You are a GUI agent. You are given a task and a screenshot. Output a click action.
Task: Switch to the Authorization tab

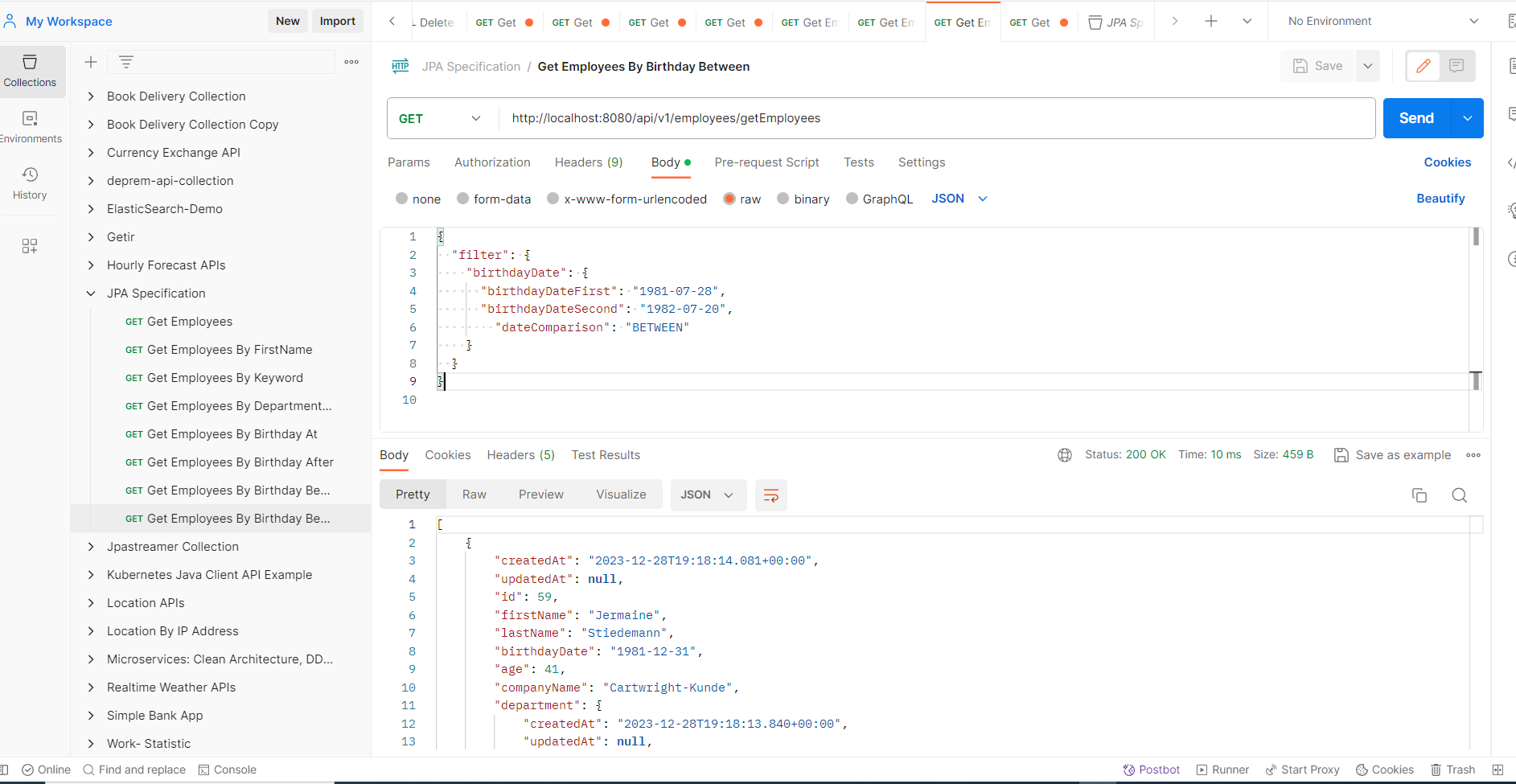[492, 162]
